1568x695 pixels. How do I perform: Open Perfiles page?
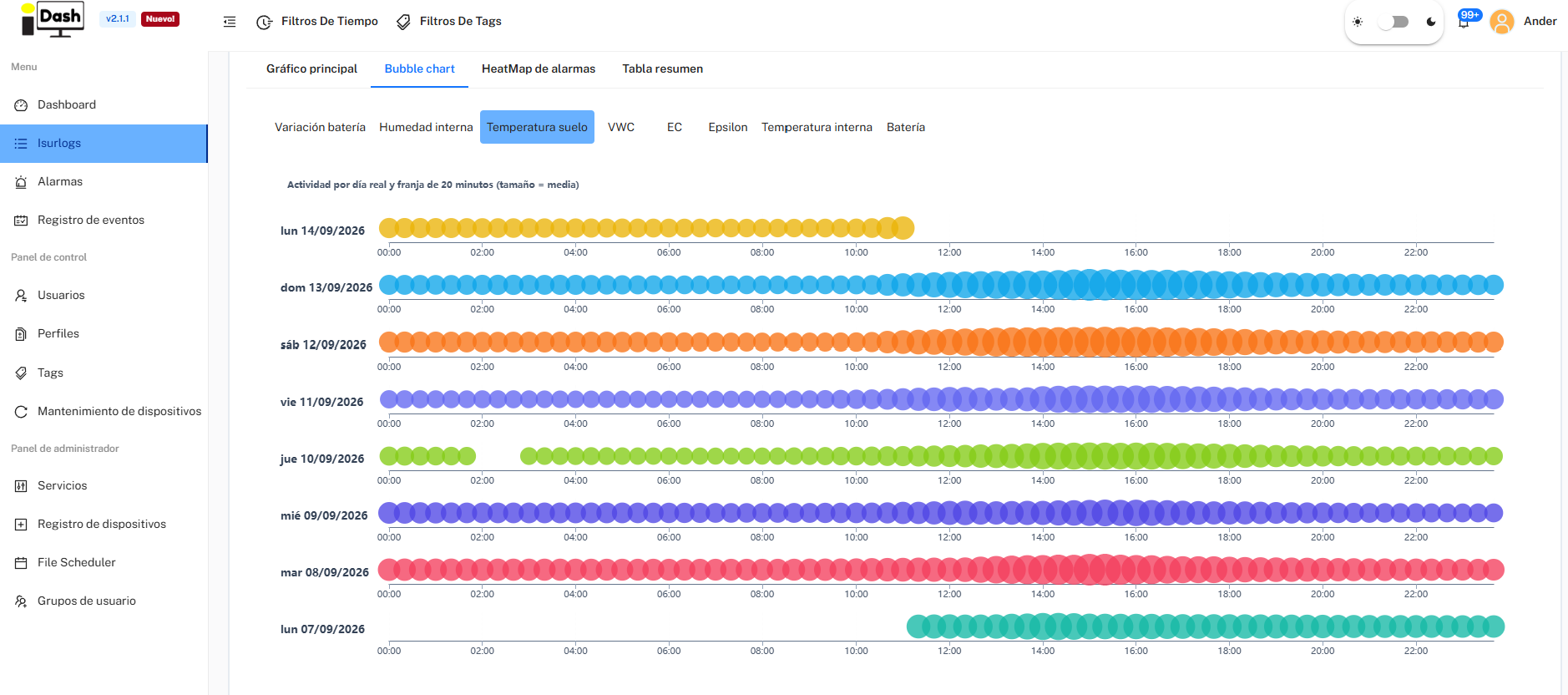point(104,334)
